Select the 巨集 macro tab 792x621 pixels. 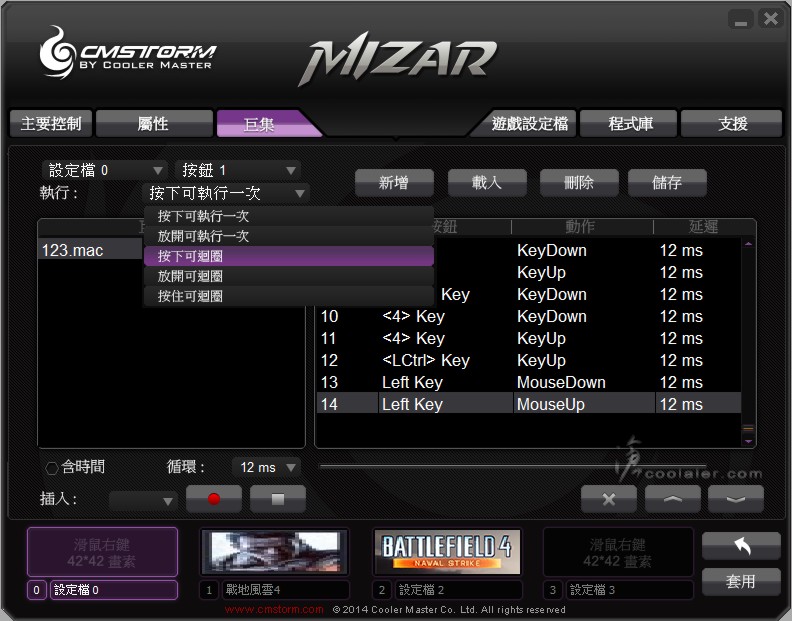click(x=263, y=124)
